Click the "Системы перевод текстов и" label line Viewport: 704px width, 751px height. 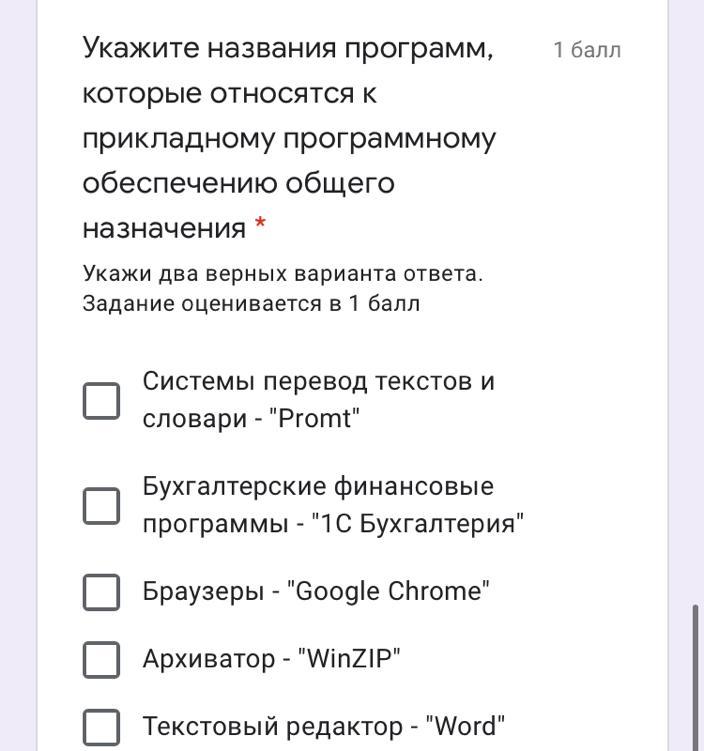(x=318, y=381)
